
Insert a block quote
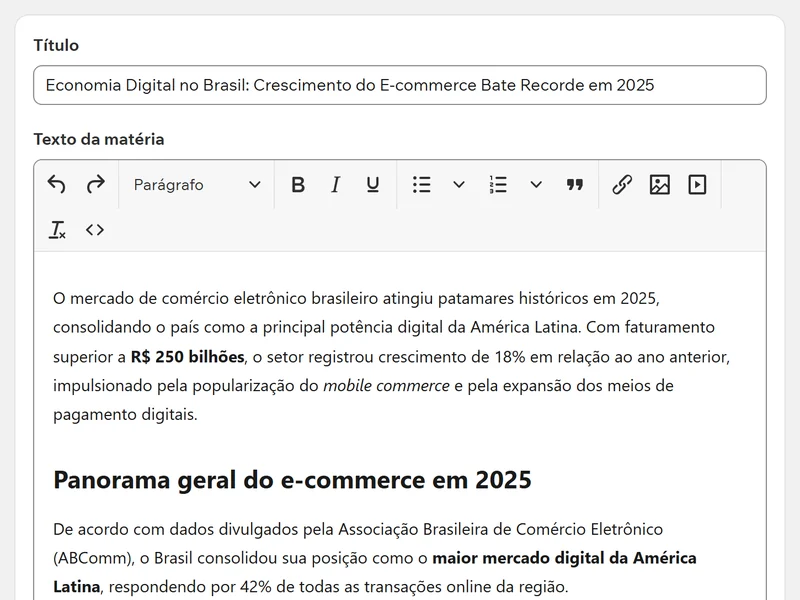[575, 184]
